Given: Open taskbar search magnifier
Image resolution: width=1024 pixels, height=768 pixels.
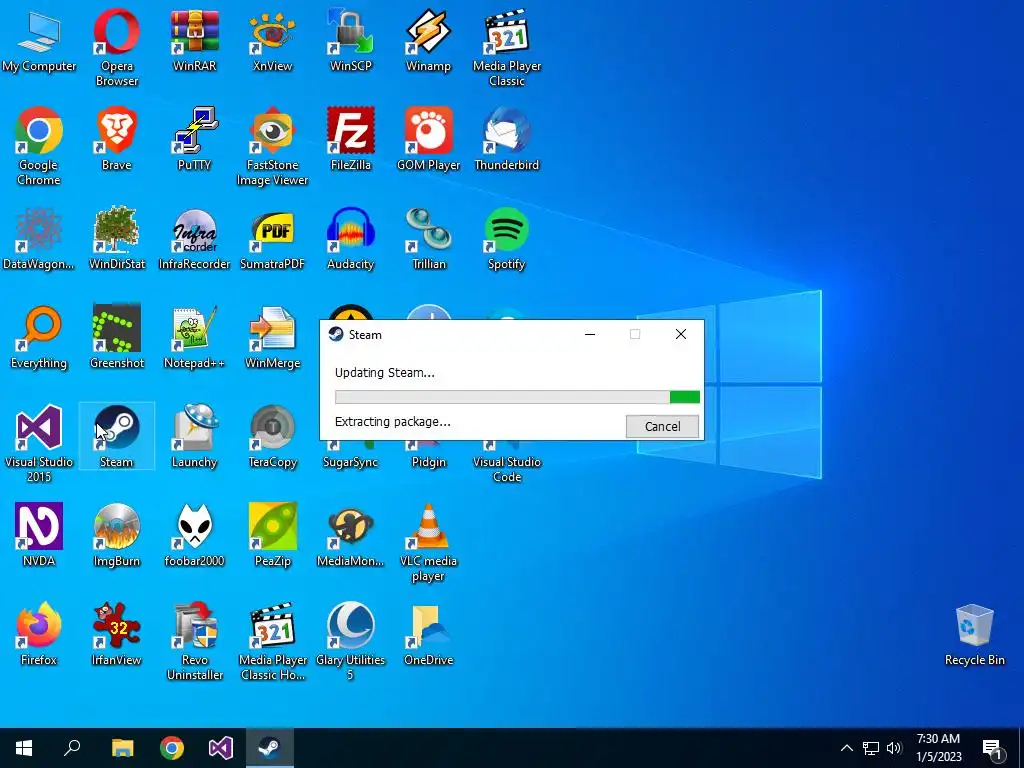Looking at the screenshot, I should pos(72,748).
